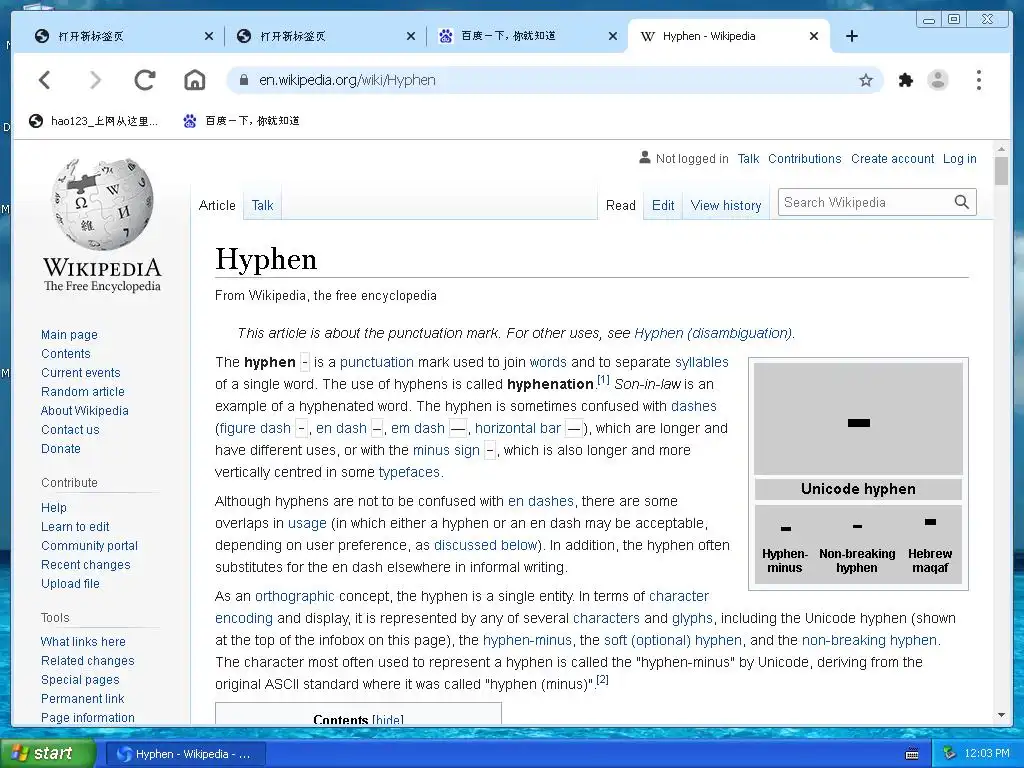Open the user profile avatar icon
This screenshot has height=768, width=1024.
[938, 80]
